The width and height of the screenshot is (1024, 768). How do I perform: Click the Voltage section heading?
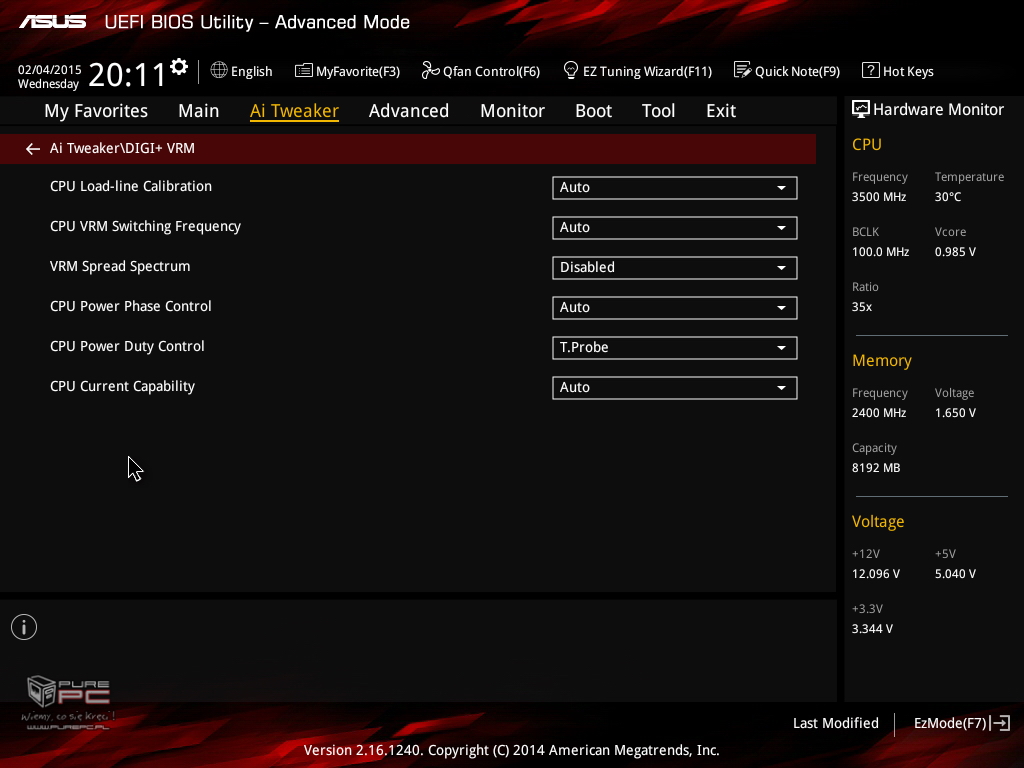tap(878, 521)
